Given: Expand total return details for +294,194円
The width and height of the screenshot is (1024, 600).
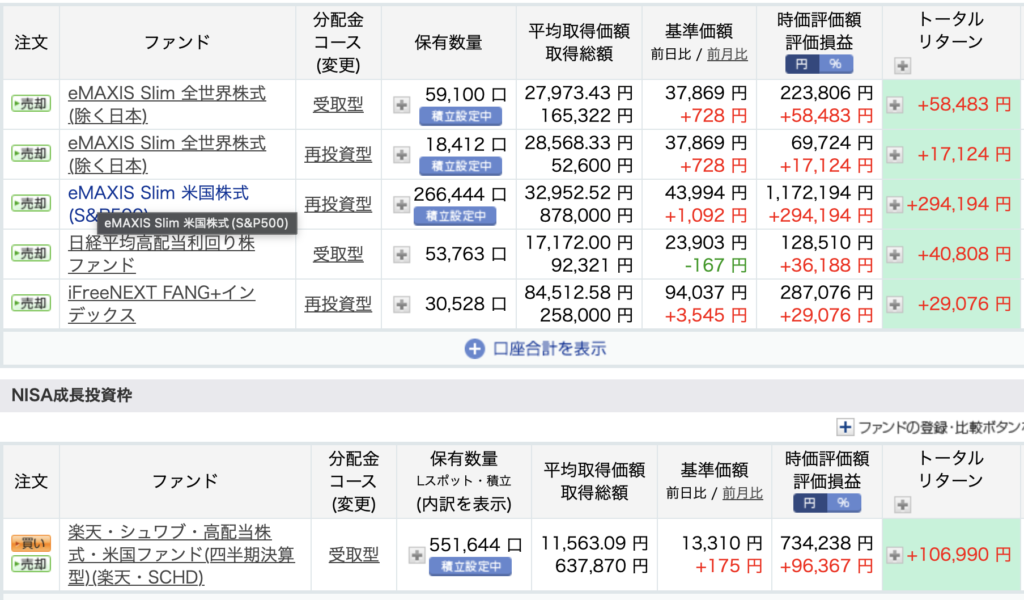Looking at the screenshot, I should pyautogui.click(x=894, y=204).
